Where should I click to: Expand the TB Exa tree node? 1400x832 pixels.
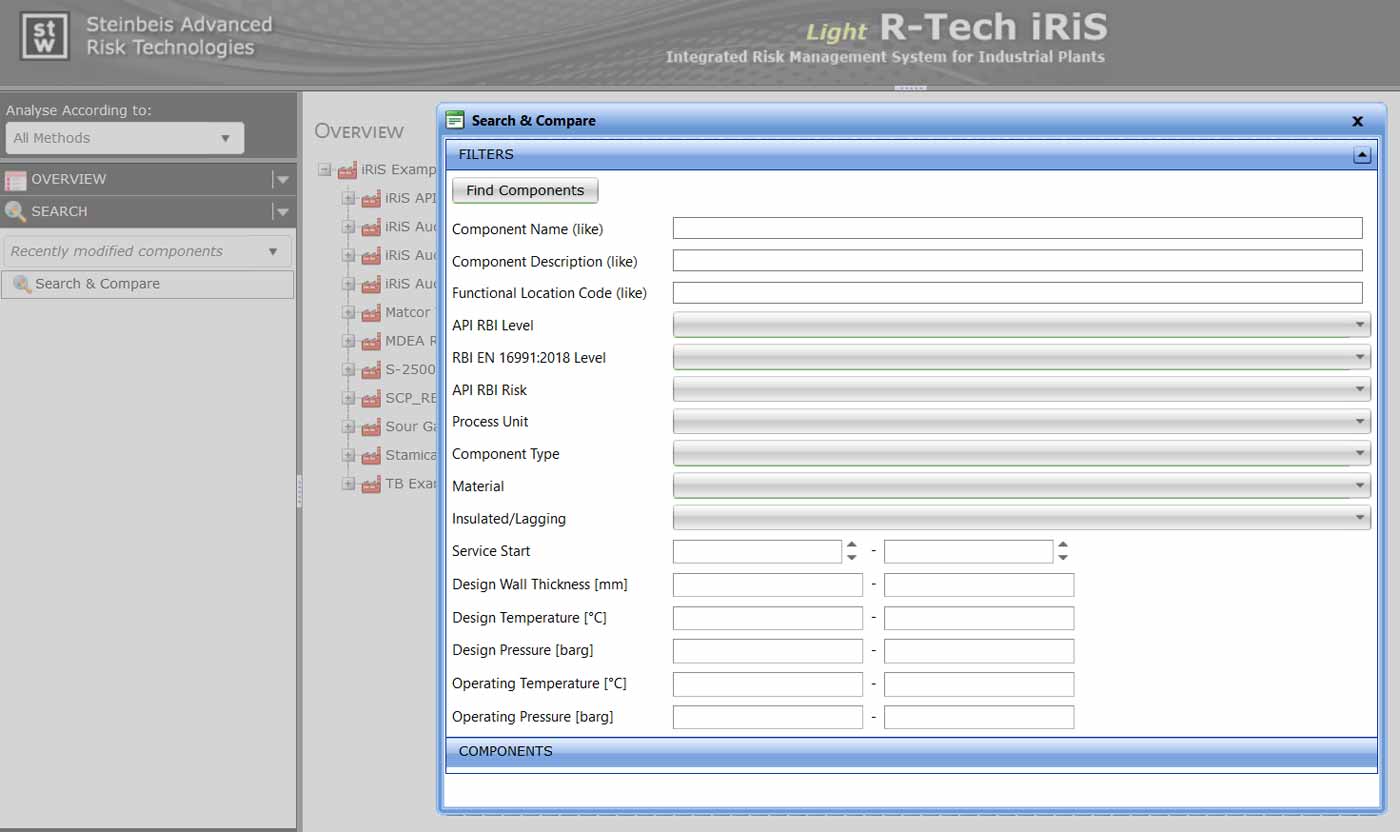pos(348,484)
